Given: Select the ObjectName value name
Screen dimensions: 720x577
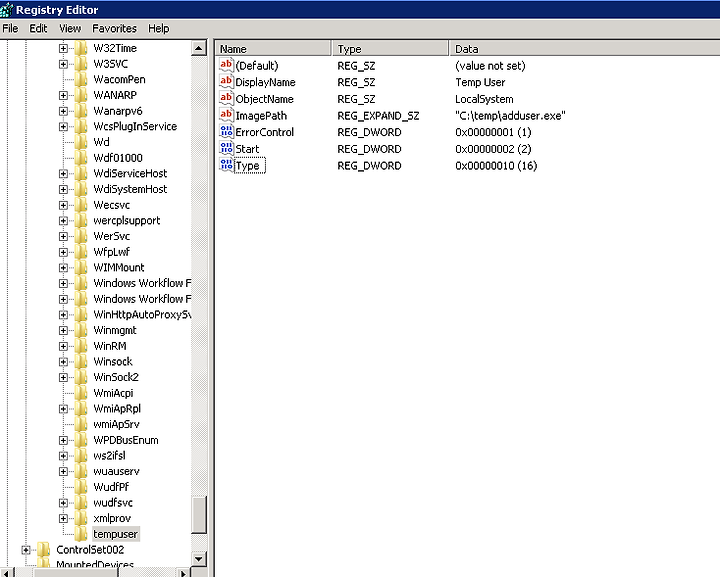Looking at the screenshot, I should pos(264,99).
